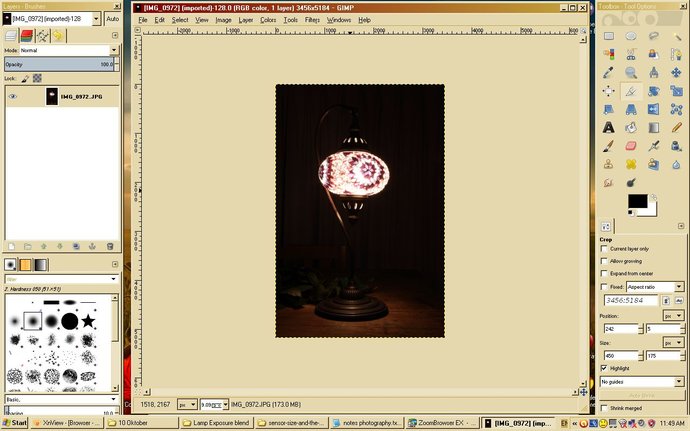690x431 pixels.
Task: Click the delete layer trash icon
Action: coord(110,247)
